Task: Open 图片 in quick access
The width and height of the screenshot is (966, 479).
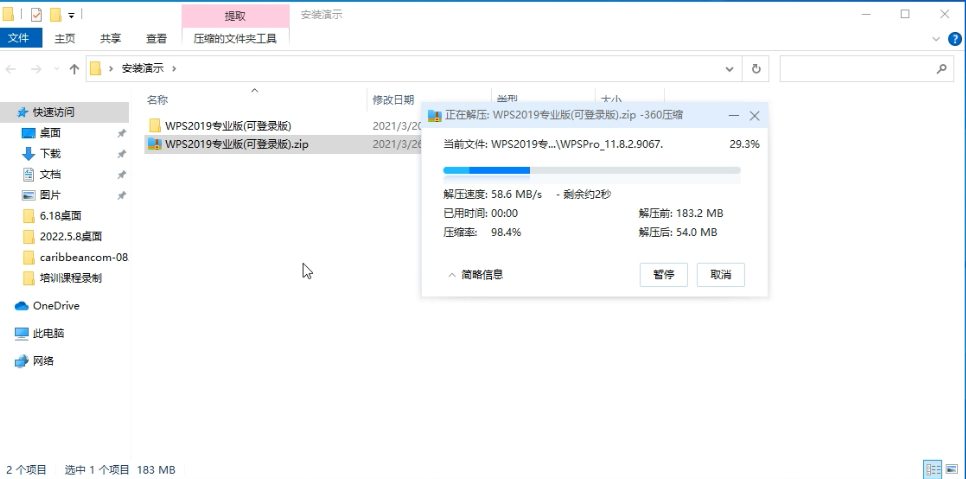Action: pos(50,195)
